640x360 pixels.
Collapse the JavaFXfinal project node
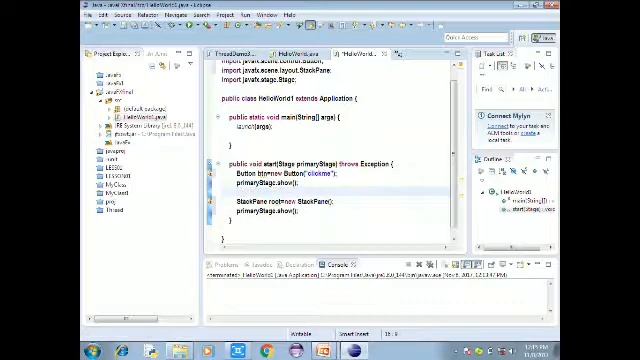(92, 92)
